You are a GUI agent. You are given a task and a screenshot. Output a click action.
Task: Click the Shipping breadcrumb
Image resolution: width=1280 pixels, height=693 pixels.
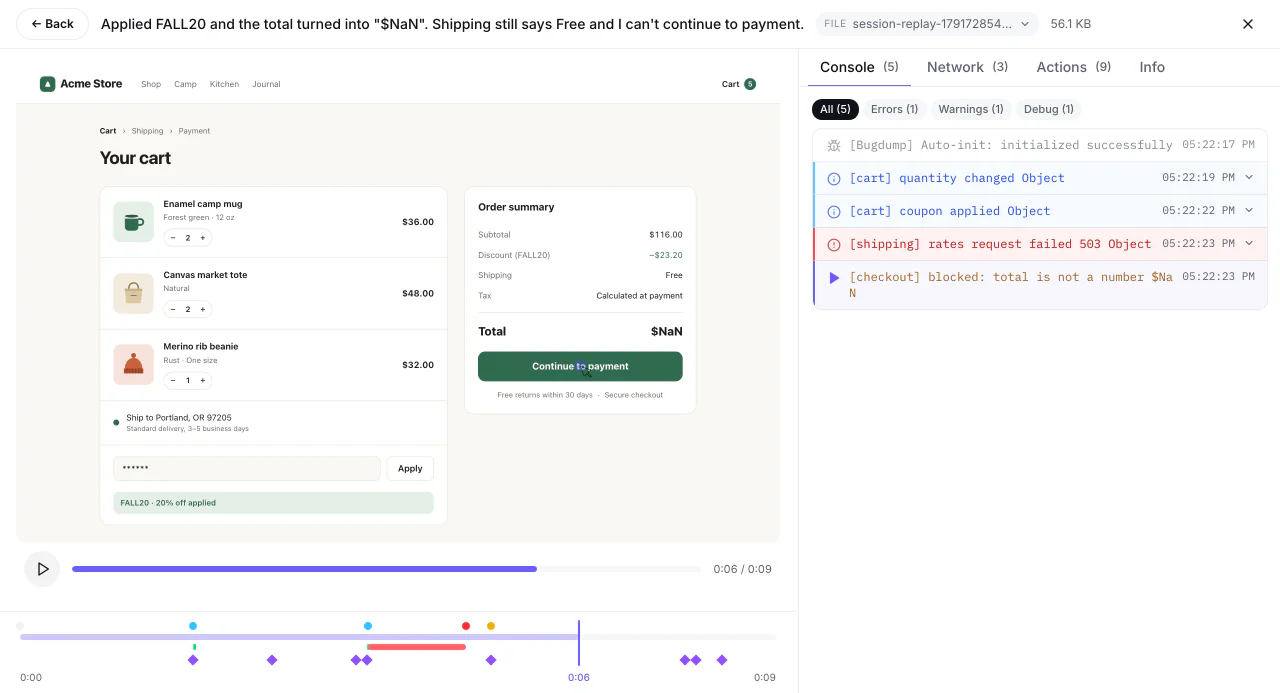147,131
